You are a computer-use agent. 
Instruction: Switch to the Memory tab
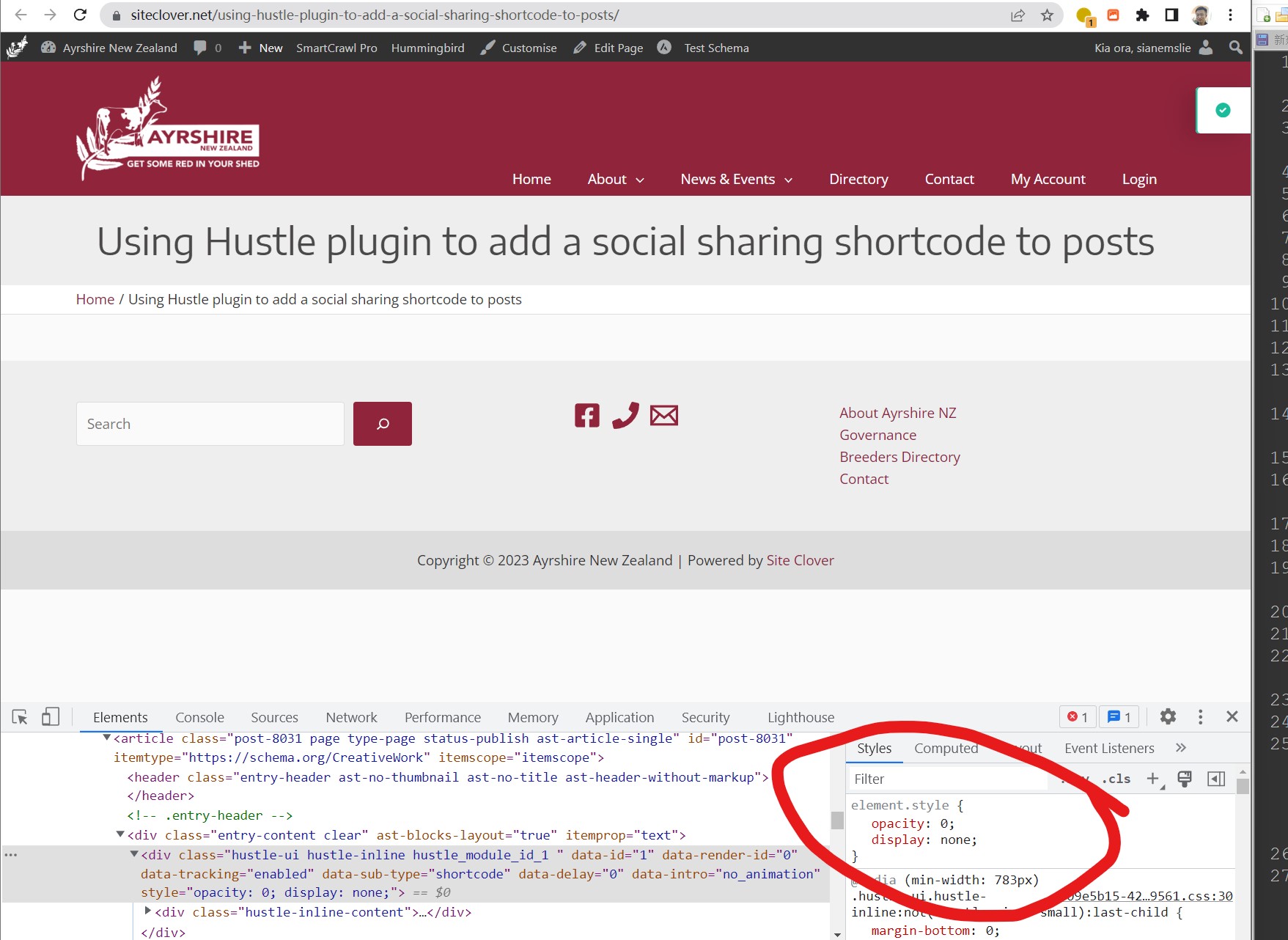[x=533, y=718]
